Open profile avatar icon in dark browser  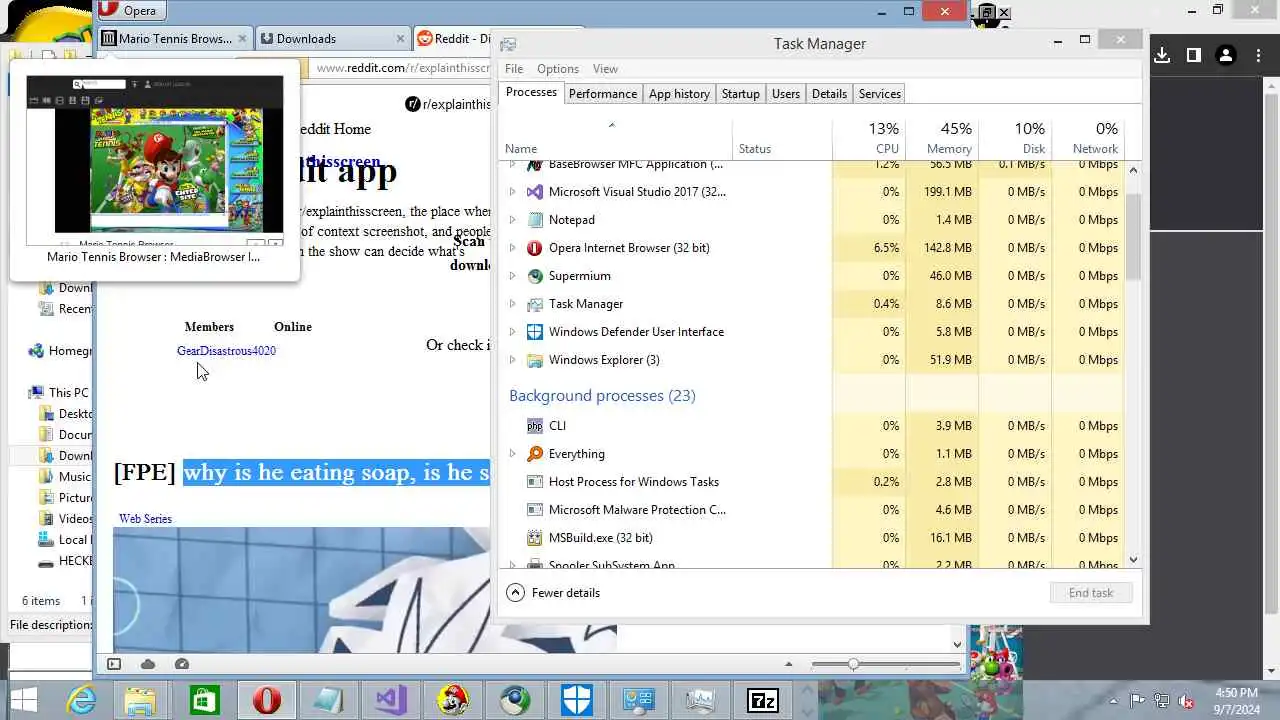click(1226, 56)
